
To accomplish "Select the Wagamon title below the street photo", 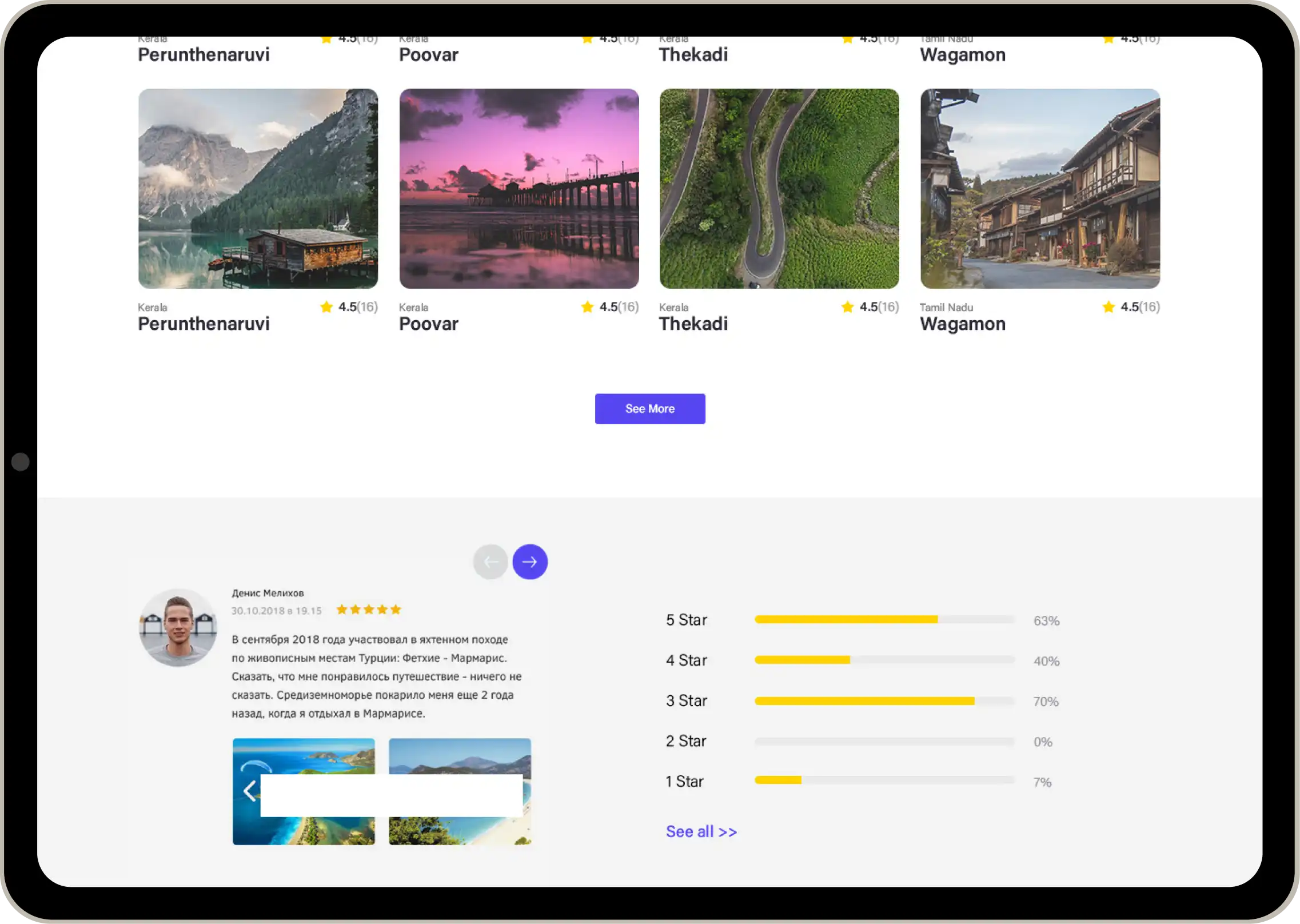I will point(963,324).
